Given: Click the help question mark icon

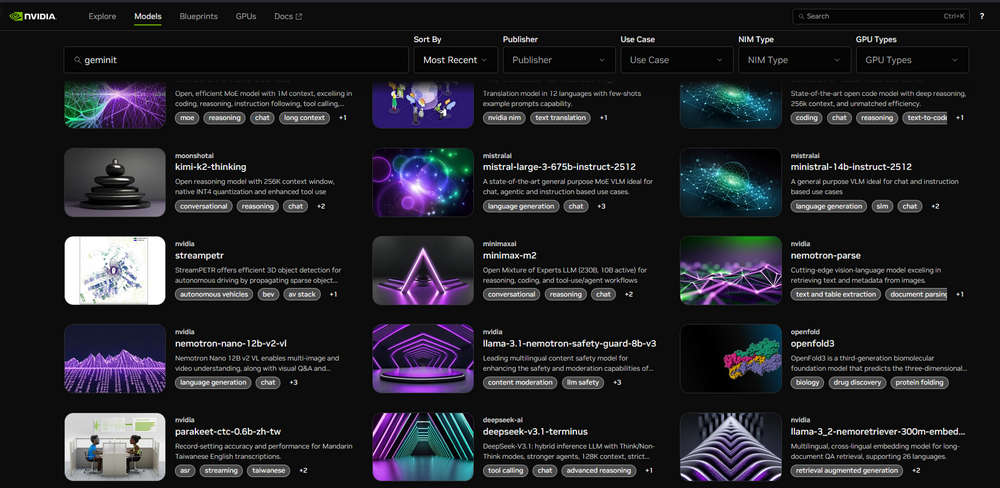Looking at the screenshot, I should [982, 17].
